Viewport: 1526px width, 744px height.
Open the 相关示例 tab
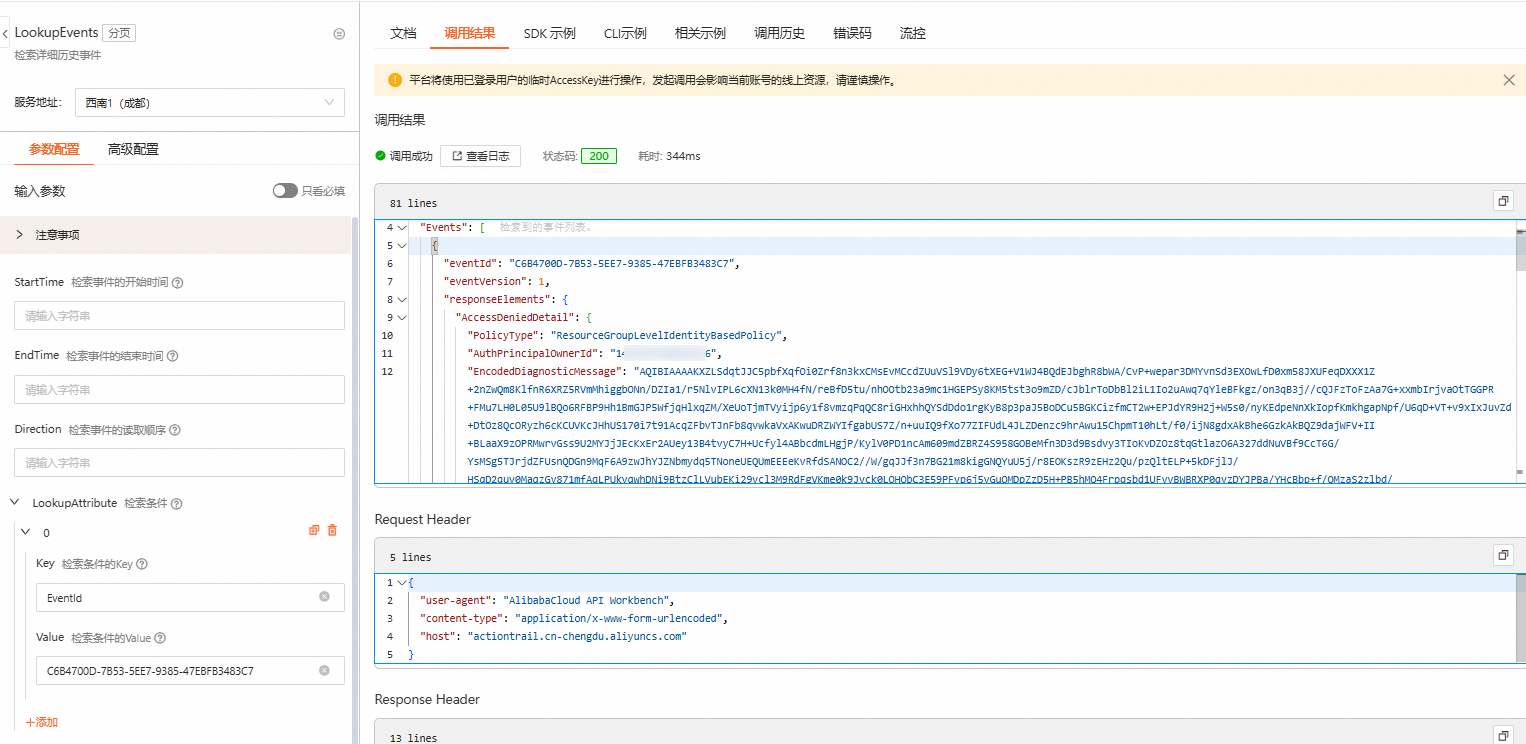[x=700, y=33]
